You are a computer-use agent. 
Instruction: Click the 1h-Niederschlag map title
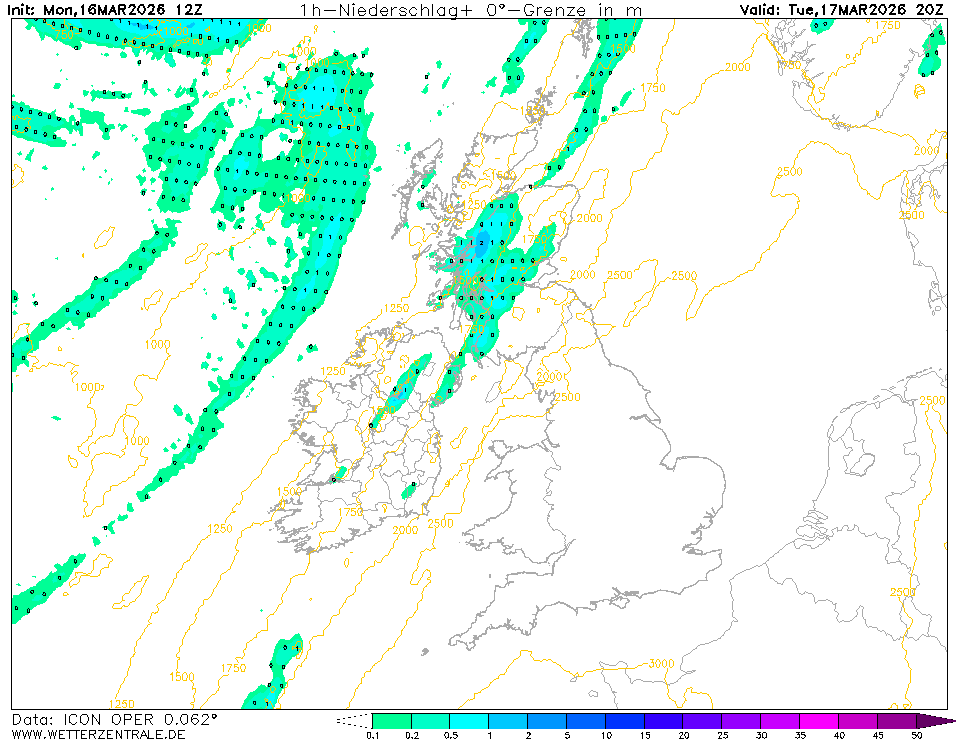(471, 10)
